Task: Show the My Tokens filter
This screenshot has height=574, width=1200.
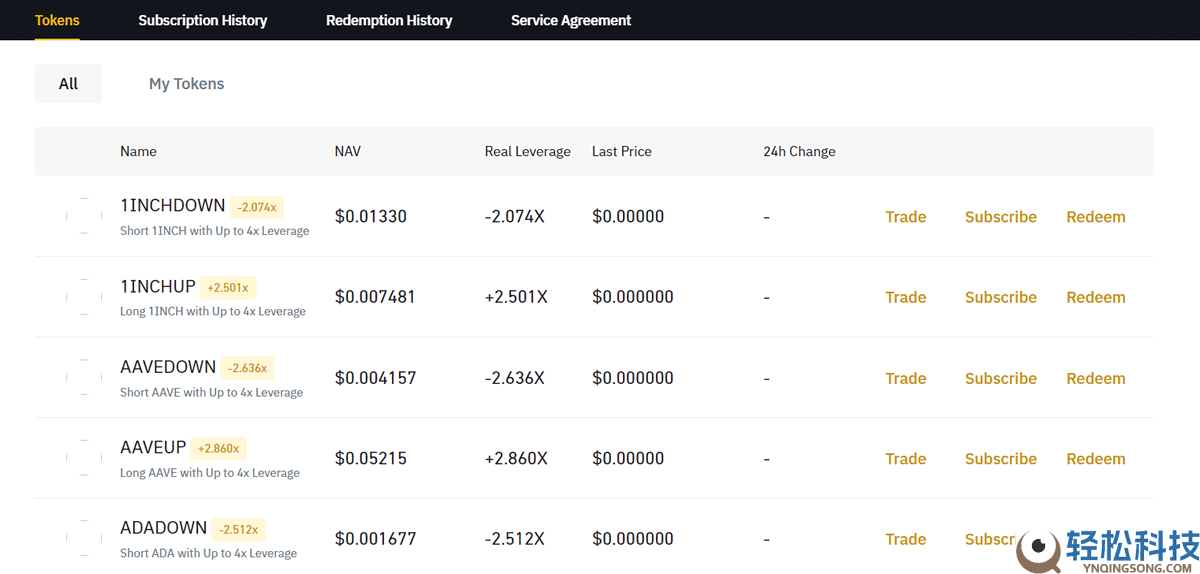Action: pyautogui.click(x=186, y=84)
